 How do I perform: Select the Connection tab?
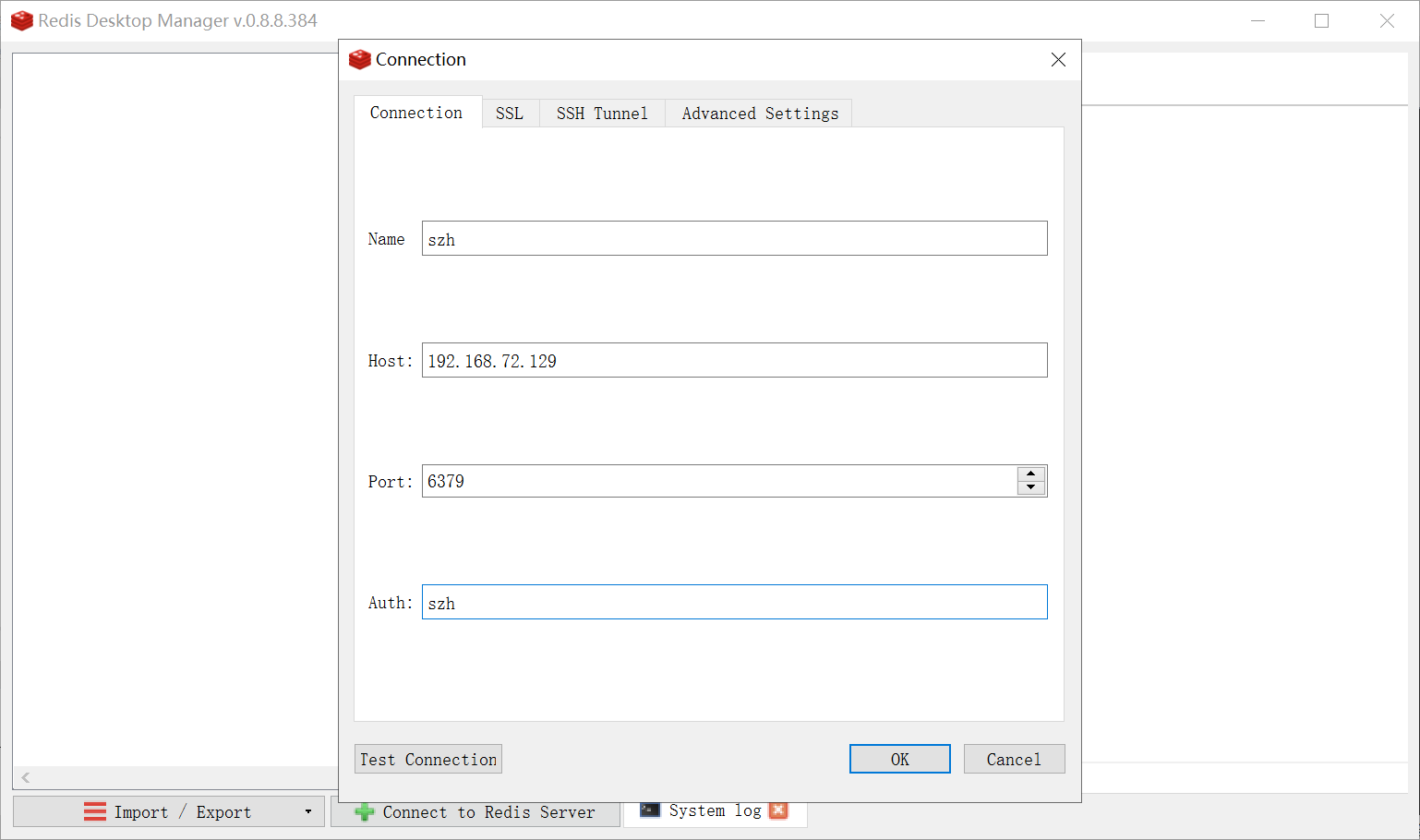[417, 113]
